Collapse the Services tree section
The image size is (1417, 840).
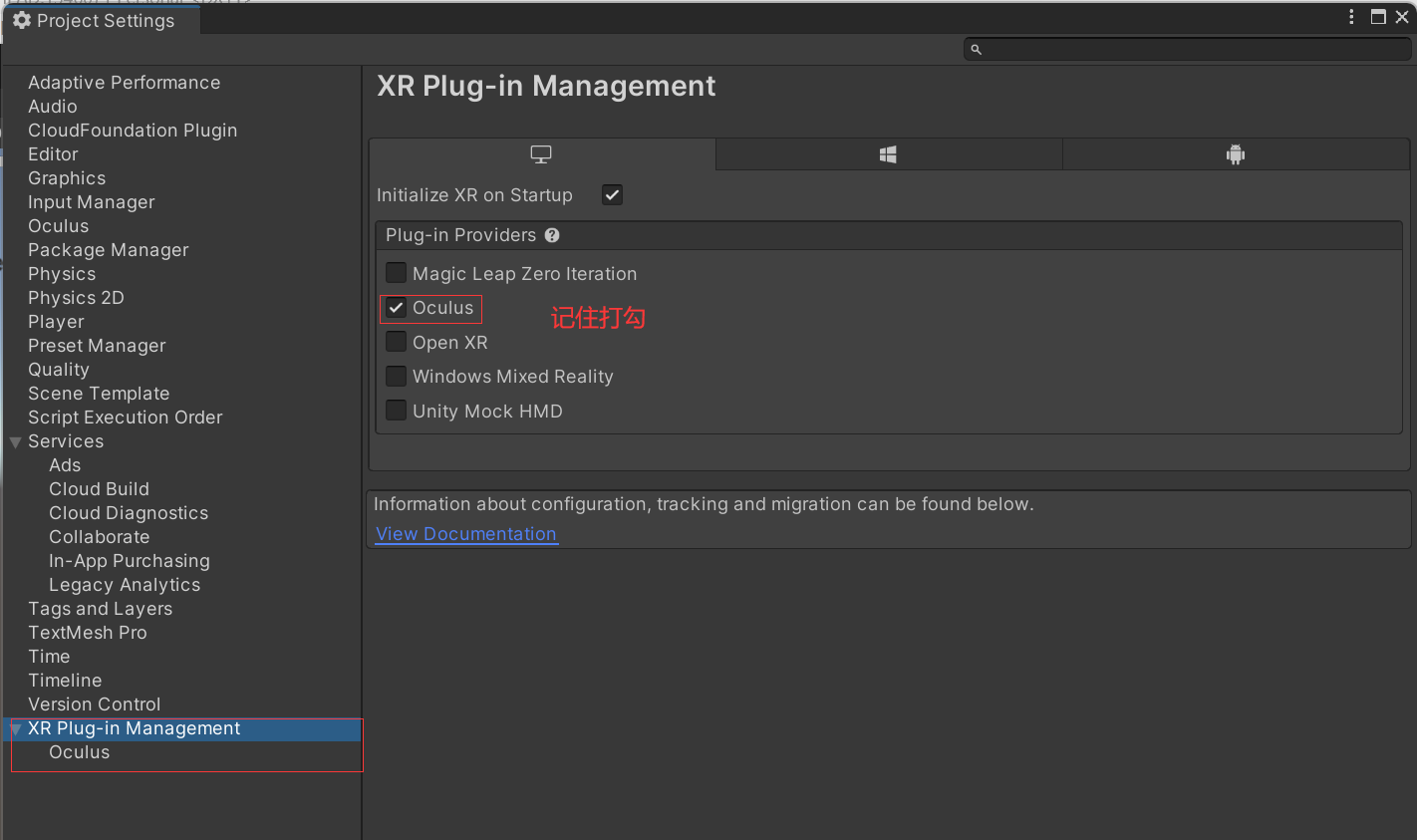(15, 441)
